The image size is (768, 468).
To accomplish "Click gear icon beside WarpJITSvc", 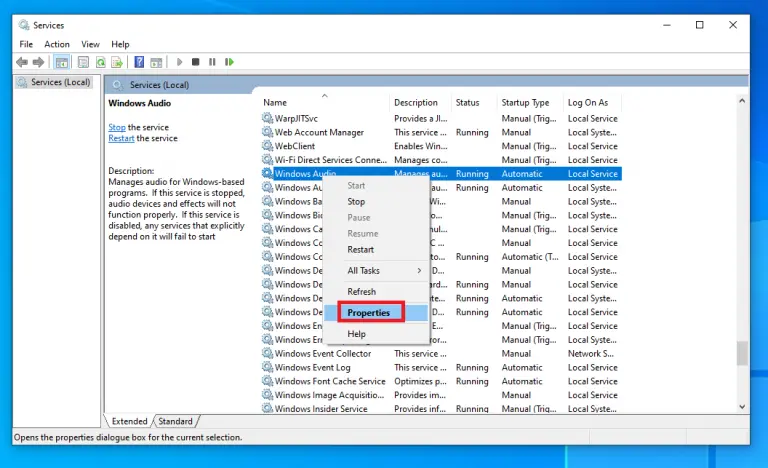I will pyautogui.click(x=267, y=118).
